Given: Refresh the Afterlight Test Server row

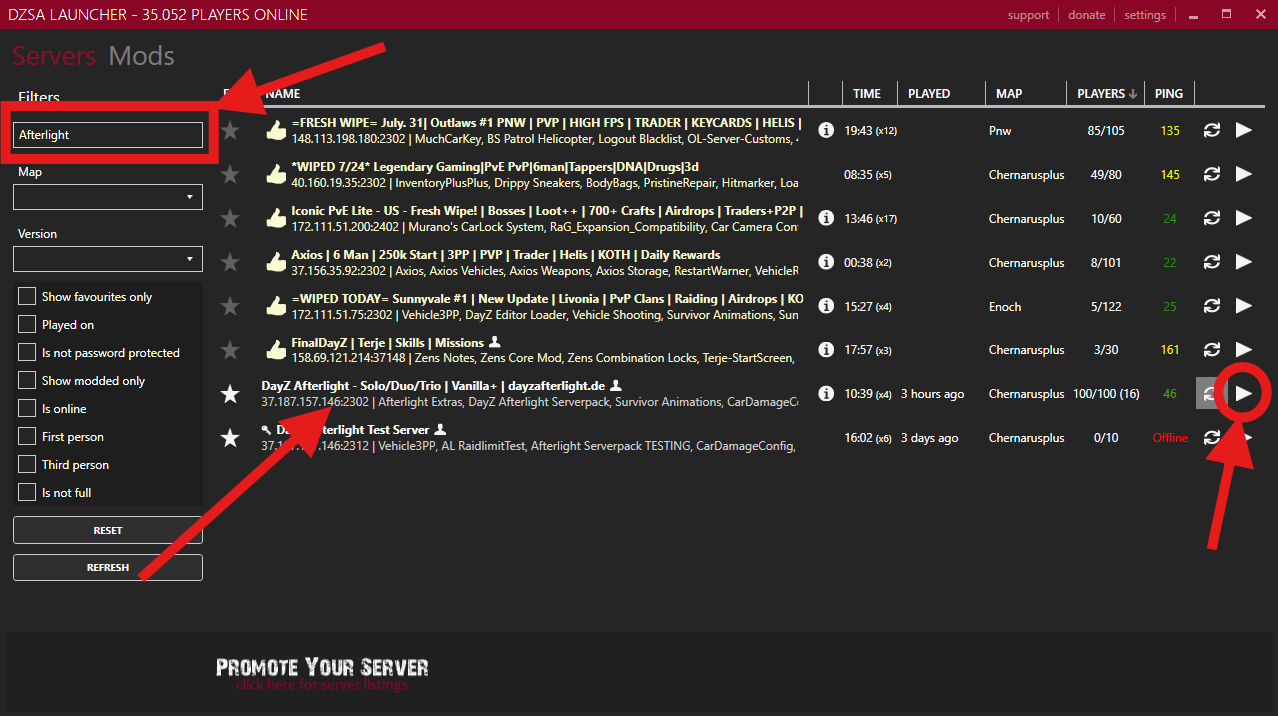Looking at the screenshot, I should click(x=1211, y=437).
